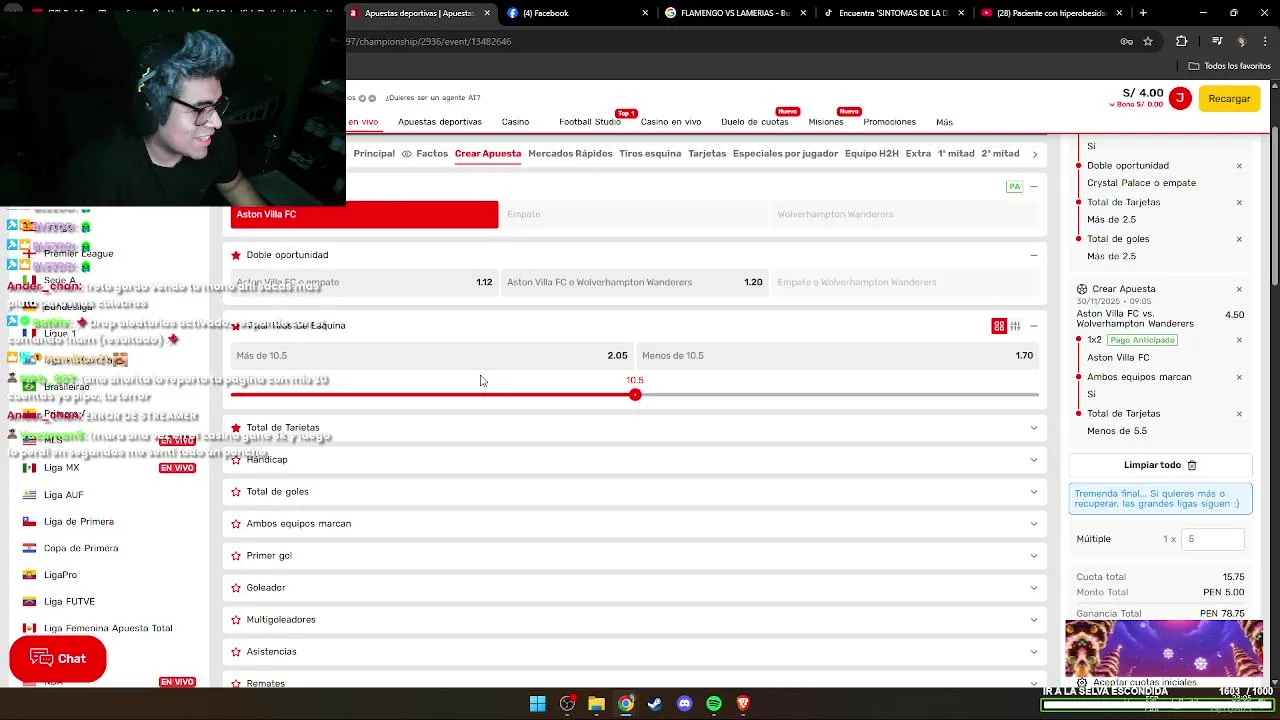
Task: Open Brave browser from the taskbar
Action: [x=743, y=704]
